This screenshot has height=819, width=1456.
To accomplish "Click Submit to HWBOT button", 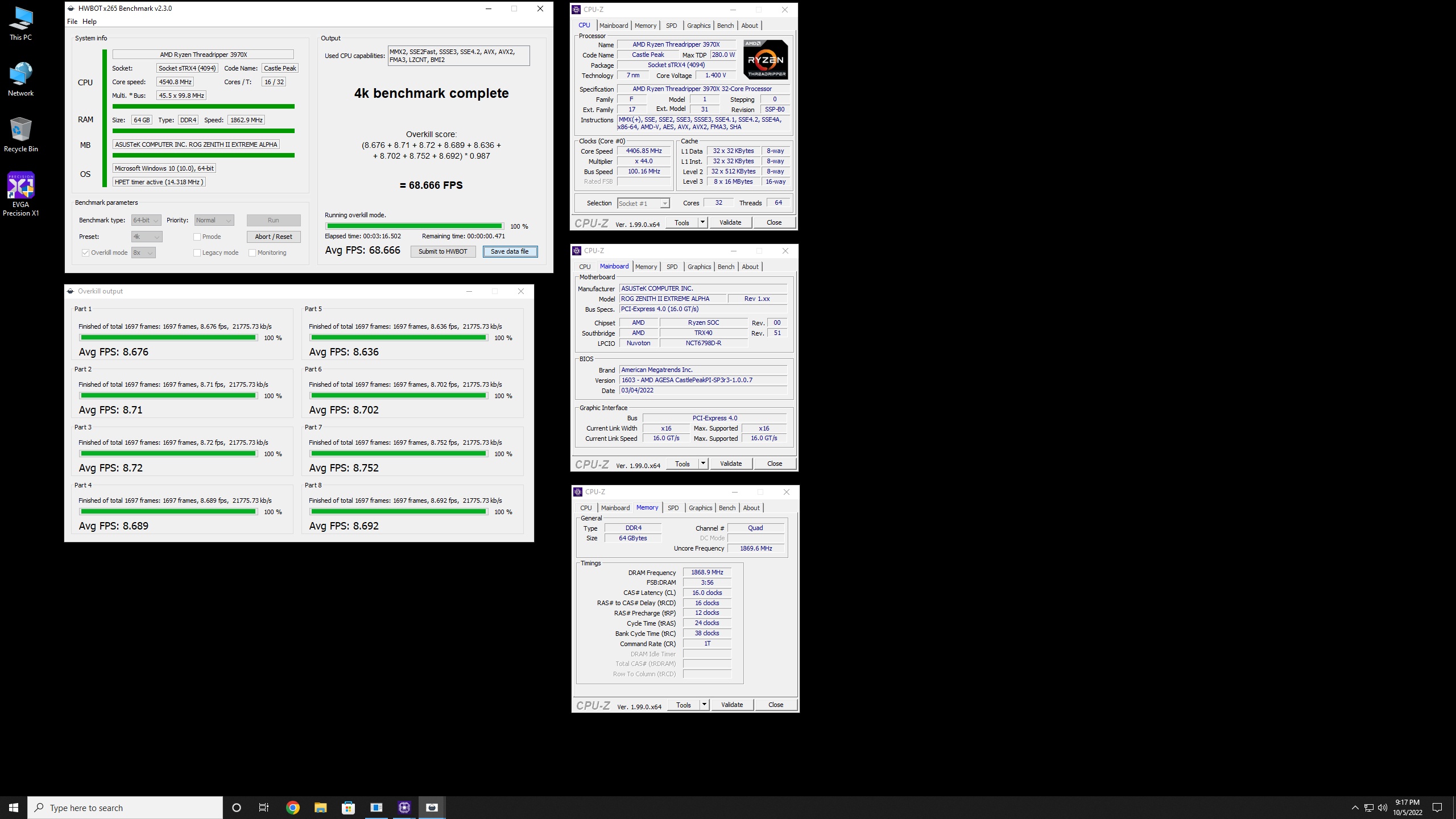I will tap(442, 251).
